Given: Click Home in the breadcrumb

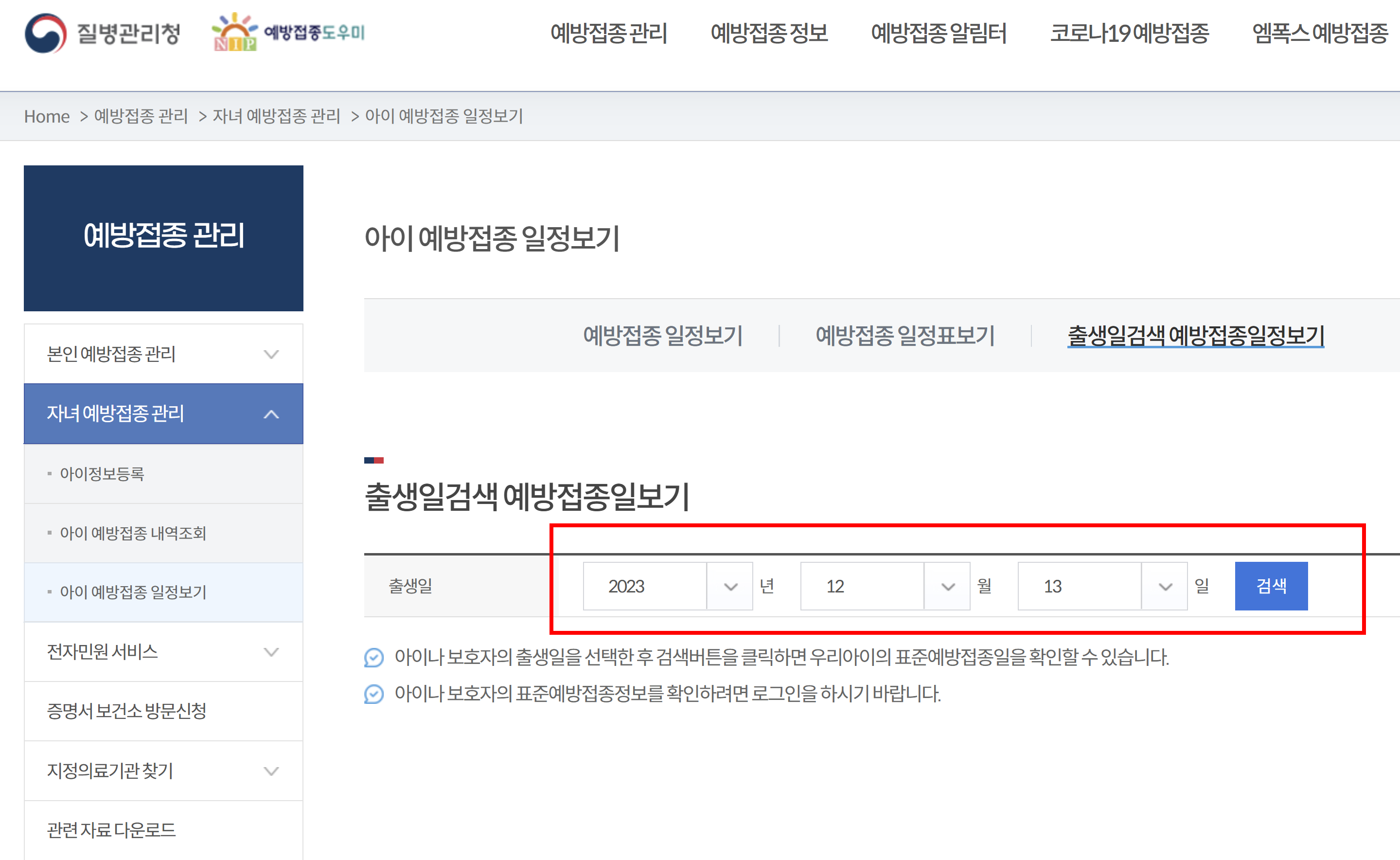Looking at the screenshot, I should (47, 117).
